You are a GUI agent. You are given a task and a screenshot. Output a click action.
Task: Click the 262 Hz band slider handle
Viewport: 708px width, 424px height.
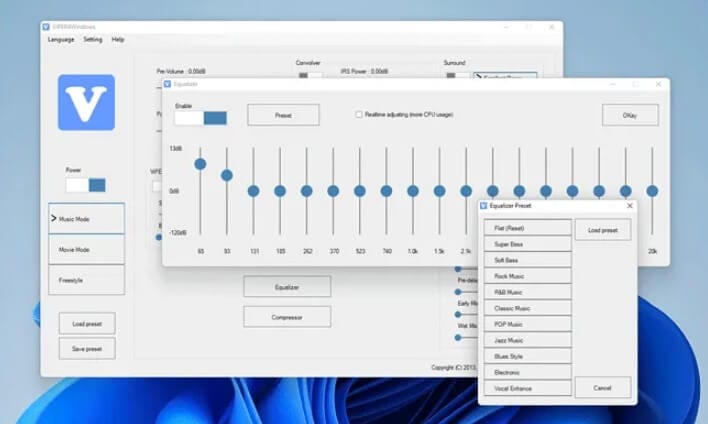click(307, 191)
